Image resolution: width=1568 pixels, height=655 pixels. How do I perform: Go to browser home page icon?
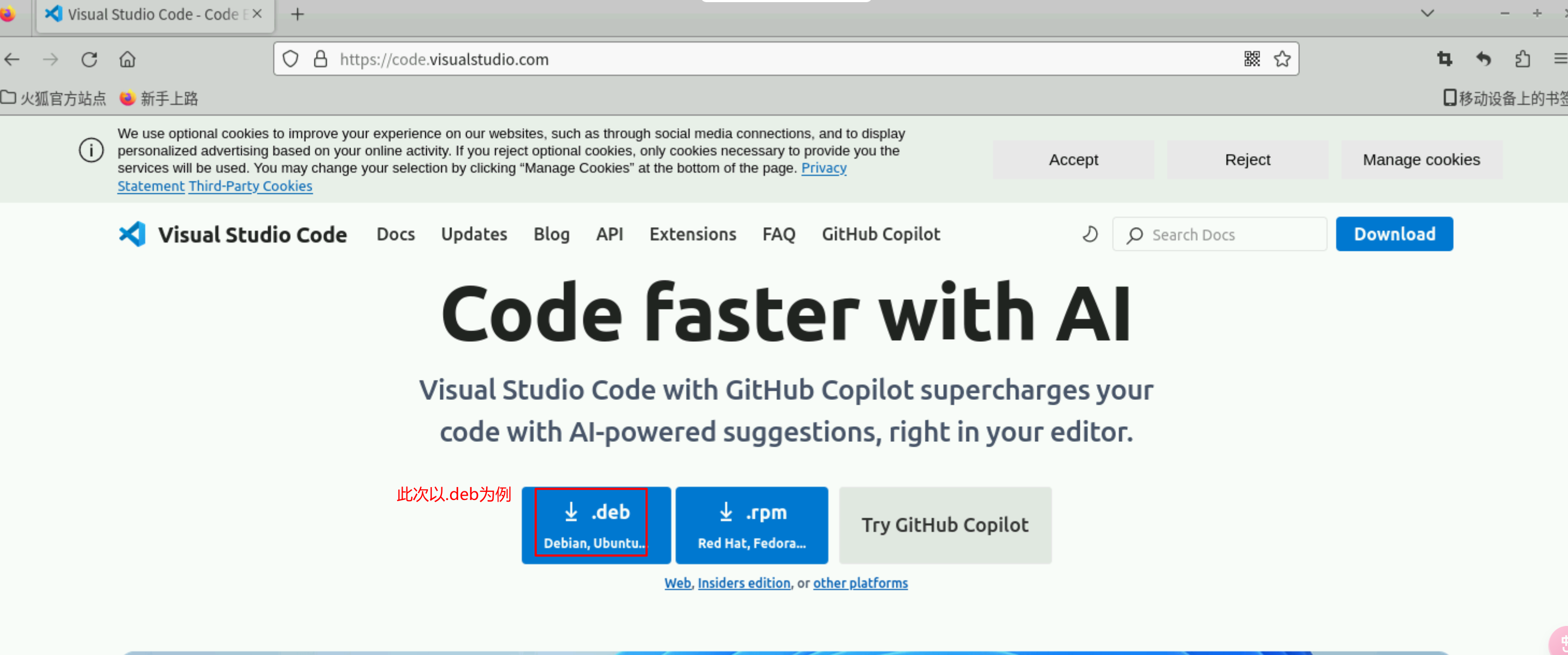click(127, 59)
